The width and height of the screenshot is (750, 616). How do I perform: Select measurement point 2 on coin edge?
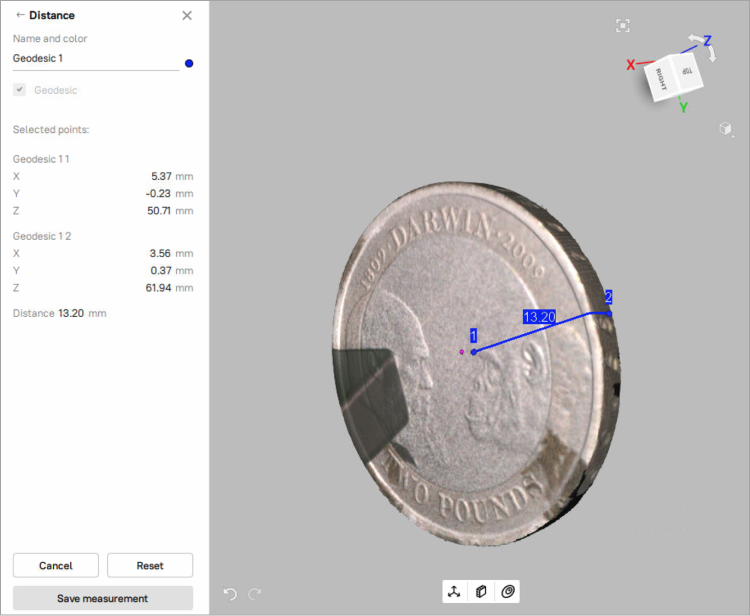pos(608,314)
